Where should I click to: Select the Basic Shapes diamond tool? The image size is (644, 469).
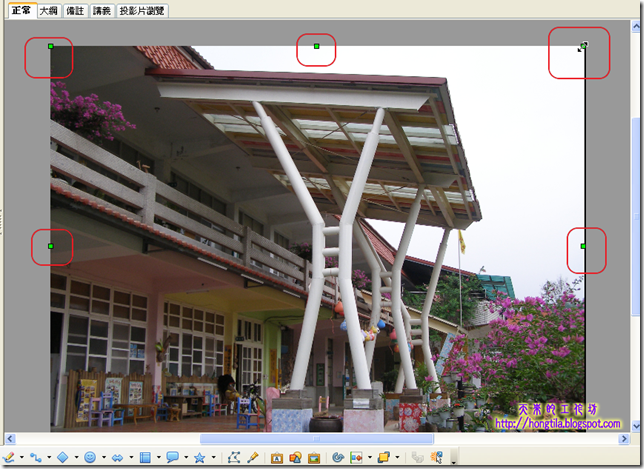pos(63,457)
